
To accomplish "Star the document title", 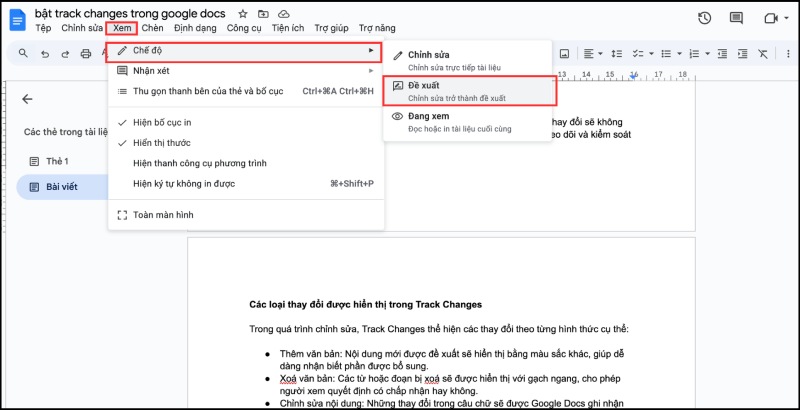I will click(243, 14).
